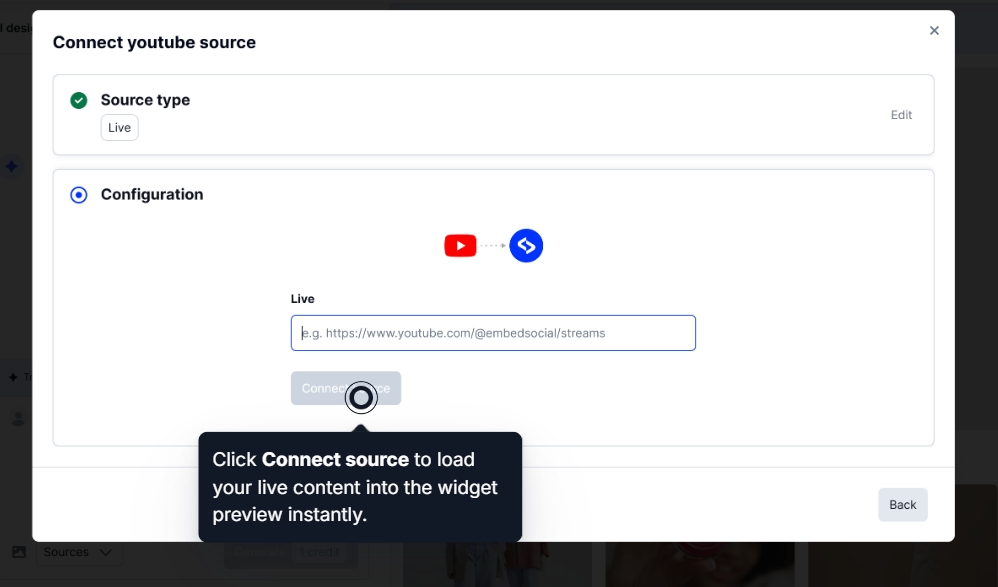The image size is (998, 587).
Task: Click the Connect source button
Action: 345,388
